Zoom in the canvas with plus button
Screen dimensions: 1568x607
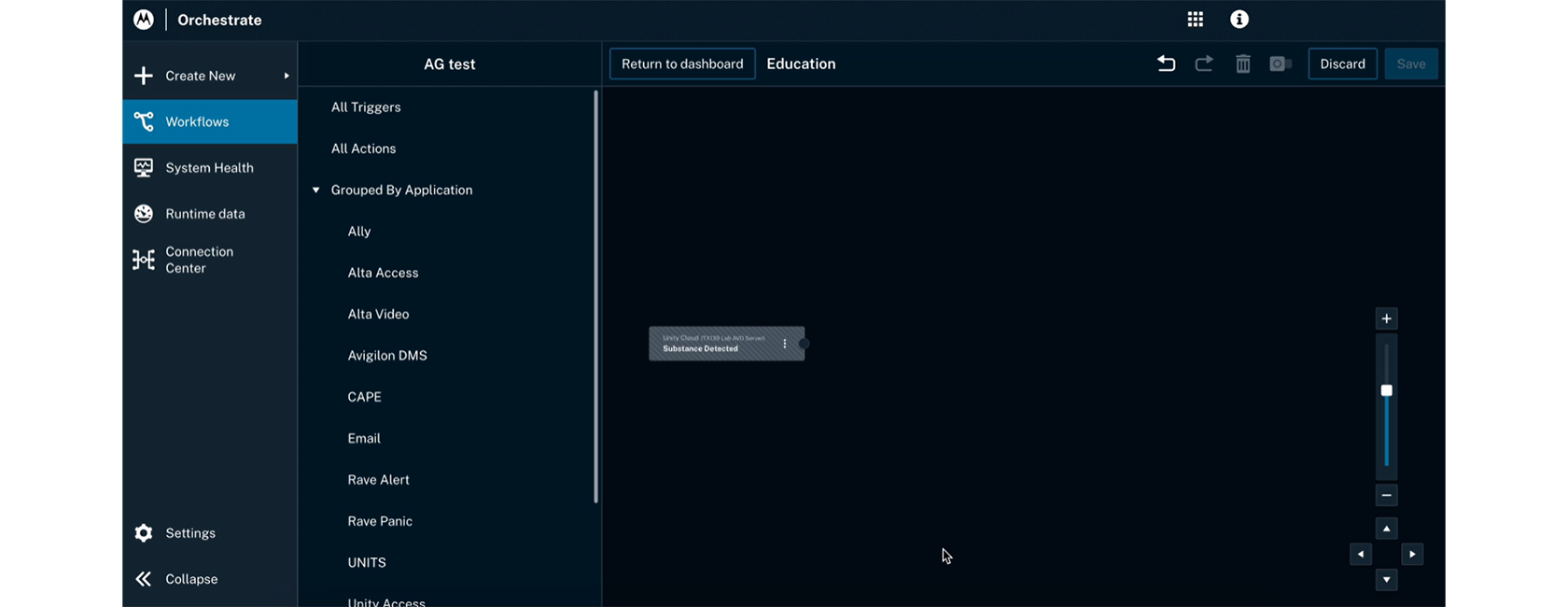pyautogui.click(x=1386, y=318)
